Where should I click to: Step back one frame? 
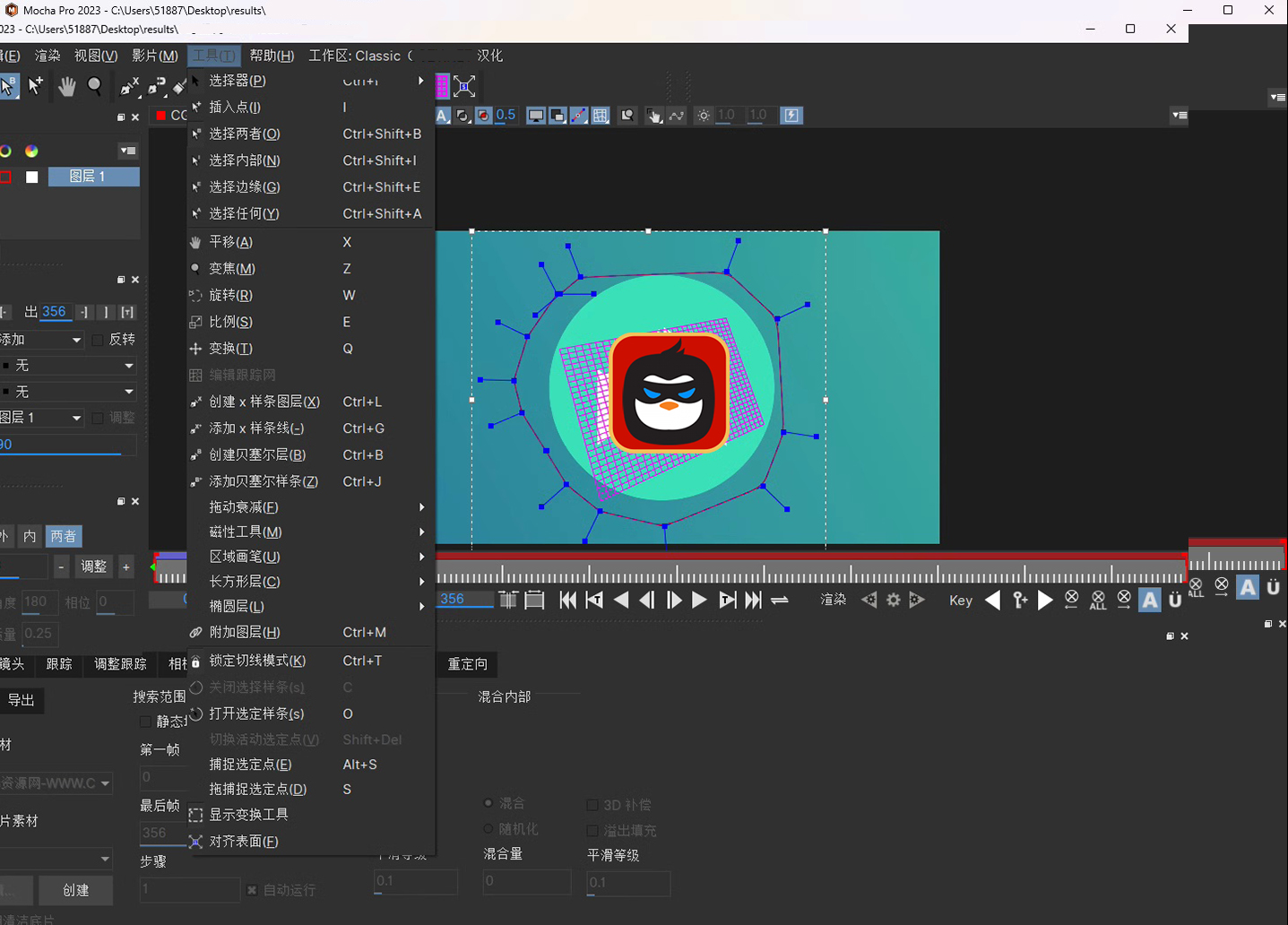pyautogui.click(x=646, y=601)
